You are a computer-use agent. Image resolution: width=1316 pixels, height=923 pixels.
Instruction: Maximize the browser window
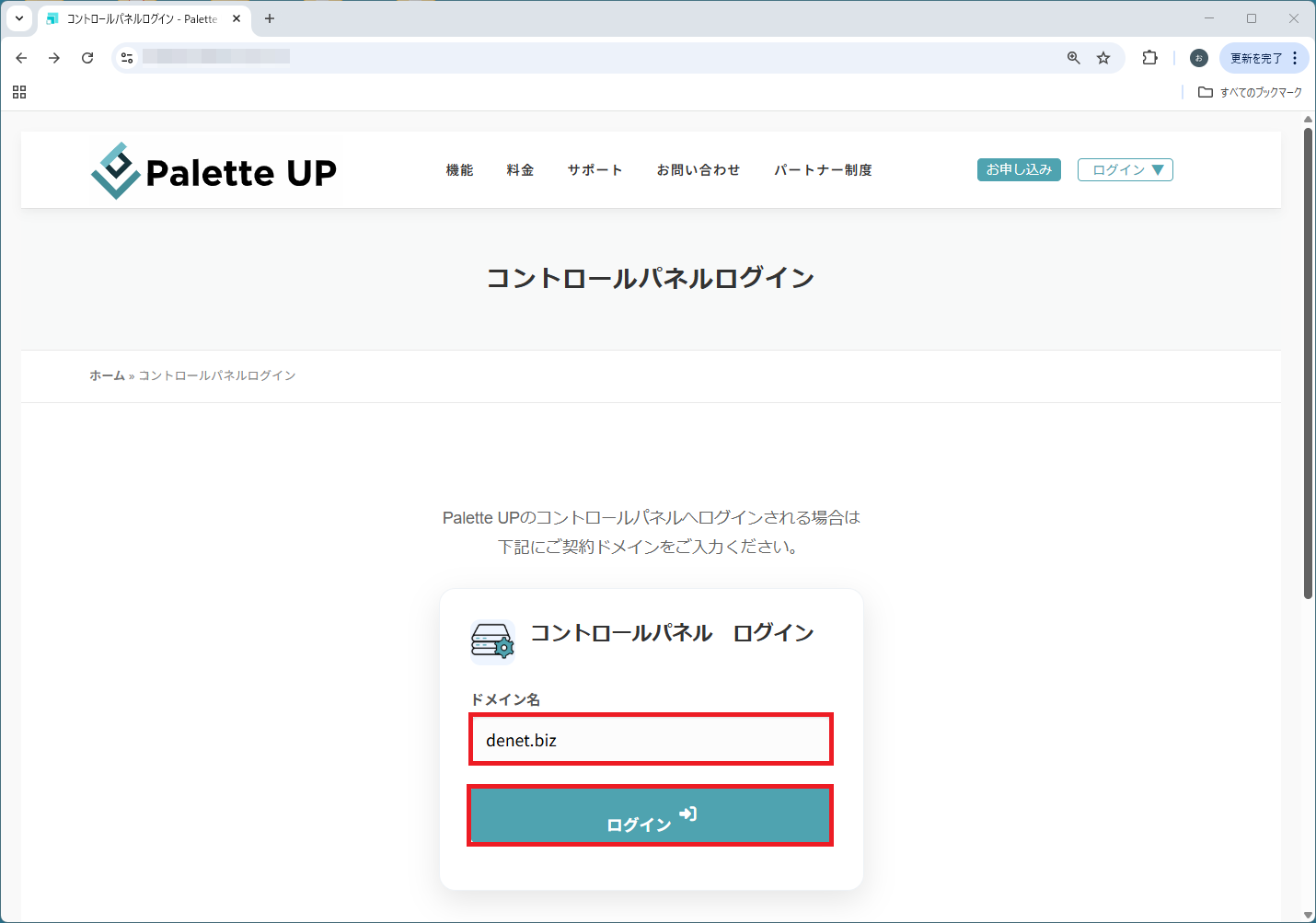(x=1252, y=18)
